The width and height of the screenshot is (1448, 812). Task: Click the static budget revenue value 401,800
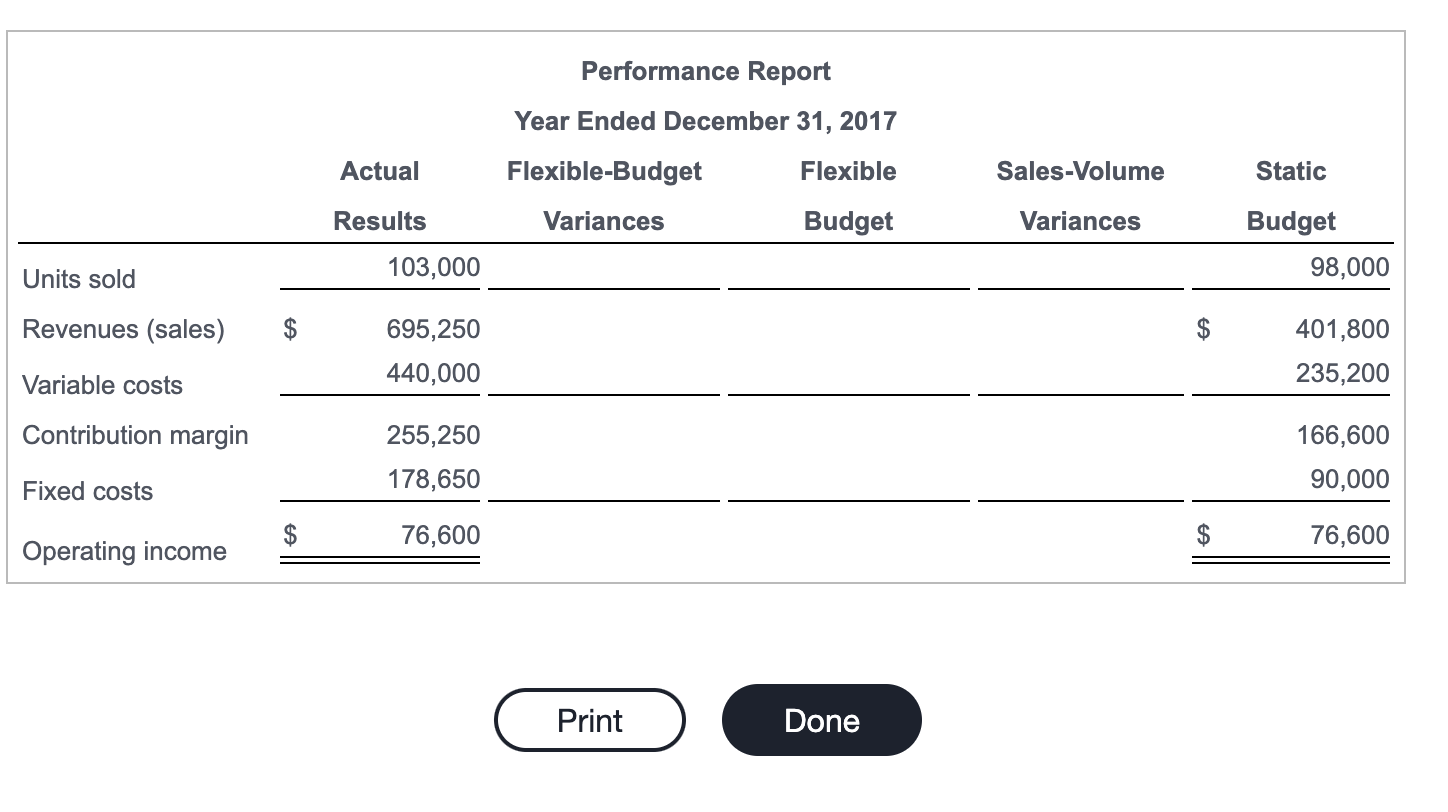pyautogui.click(x=1342, y=328)
